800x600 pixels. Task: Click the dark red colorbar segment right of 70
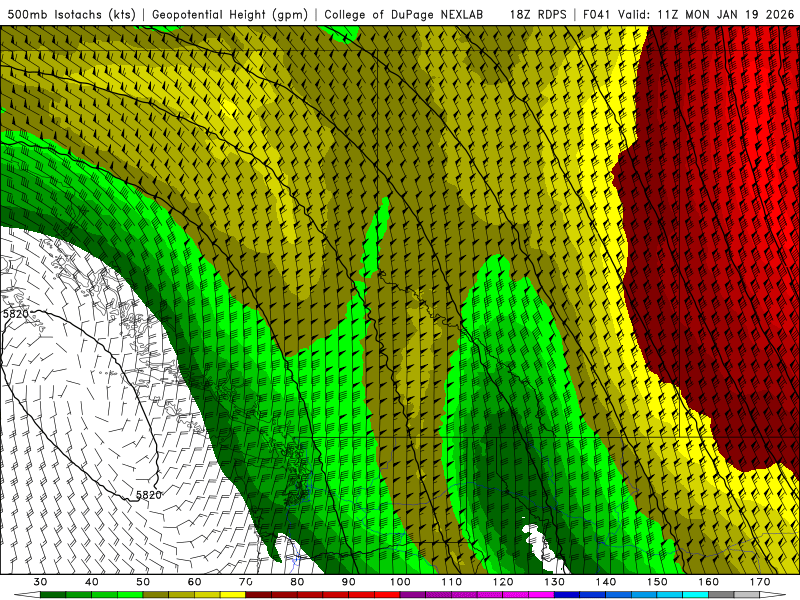click(259, 595)
